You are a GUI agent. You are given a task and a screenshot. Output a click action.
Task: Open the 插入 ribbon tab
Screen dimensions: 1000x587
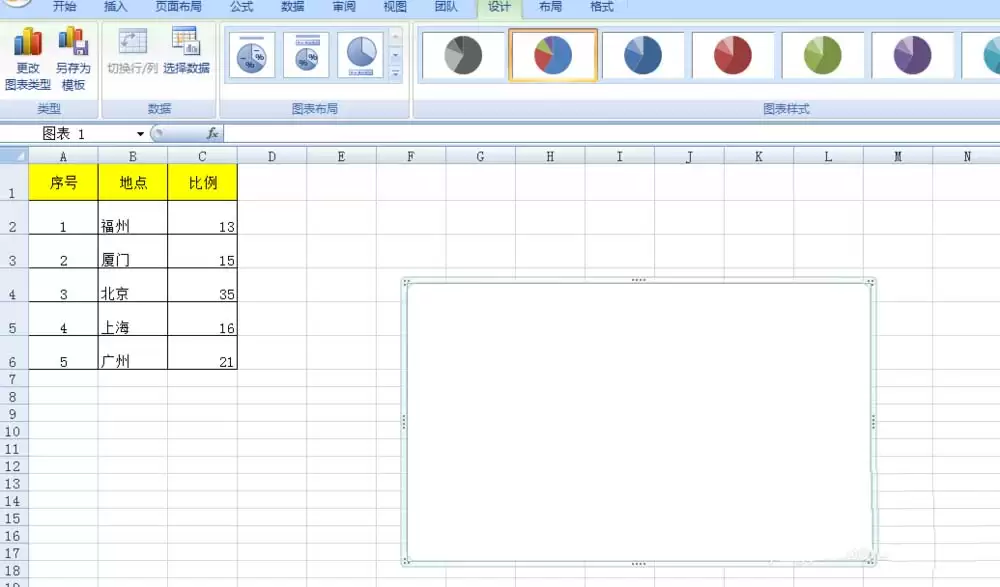(x=116, y=7)
